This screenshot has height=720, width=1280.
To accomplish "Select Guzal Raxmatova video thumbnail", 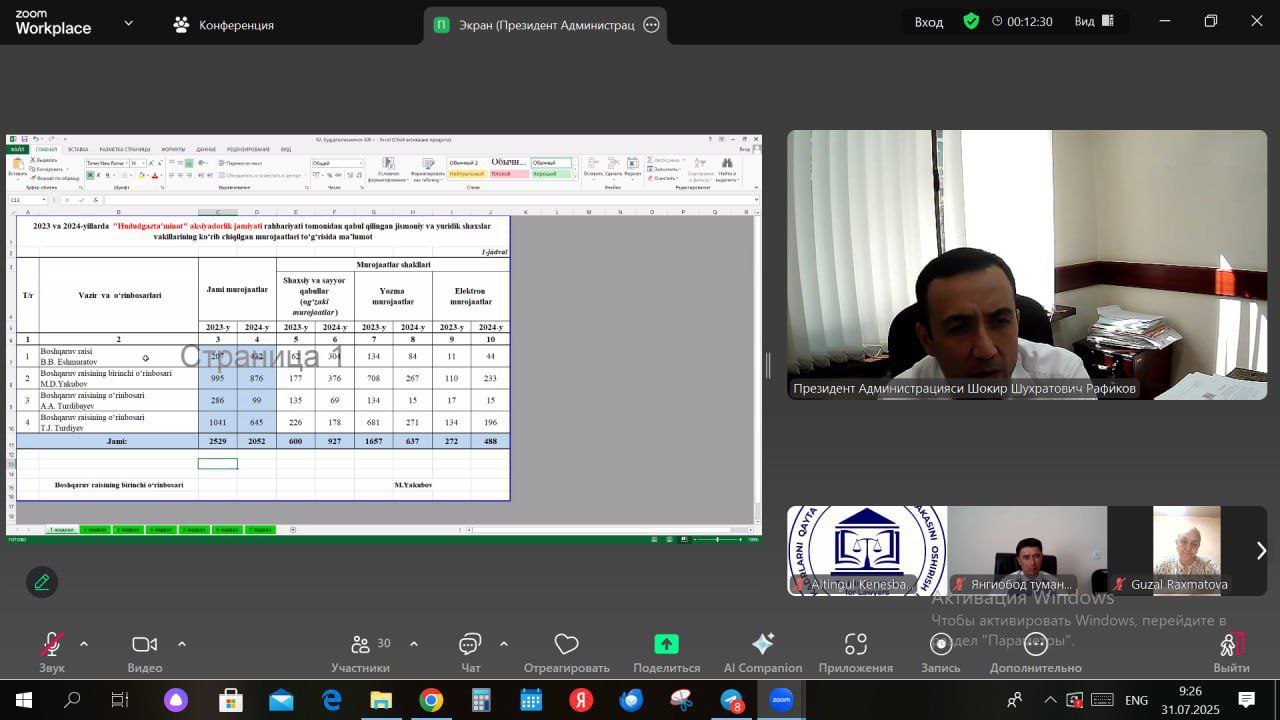I will tap(1186, 550).
